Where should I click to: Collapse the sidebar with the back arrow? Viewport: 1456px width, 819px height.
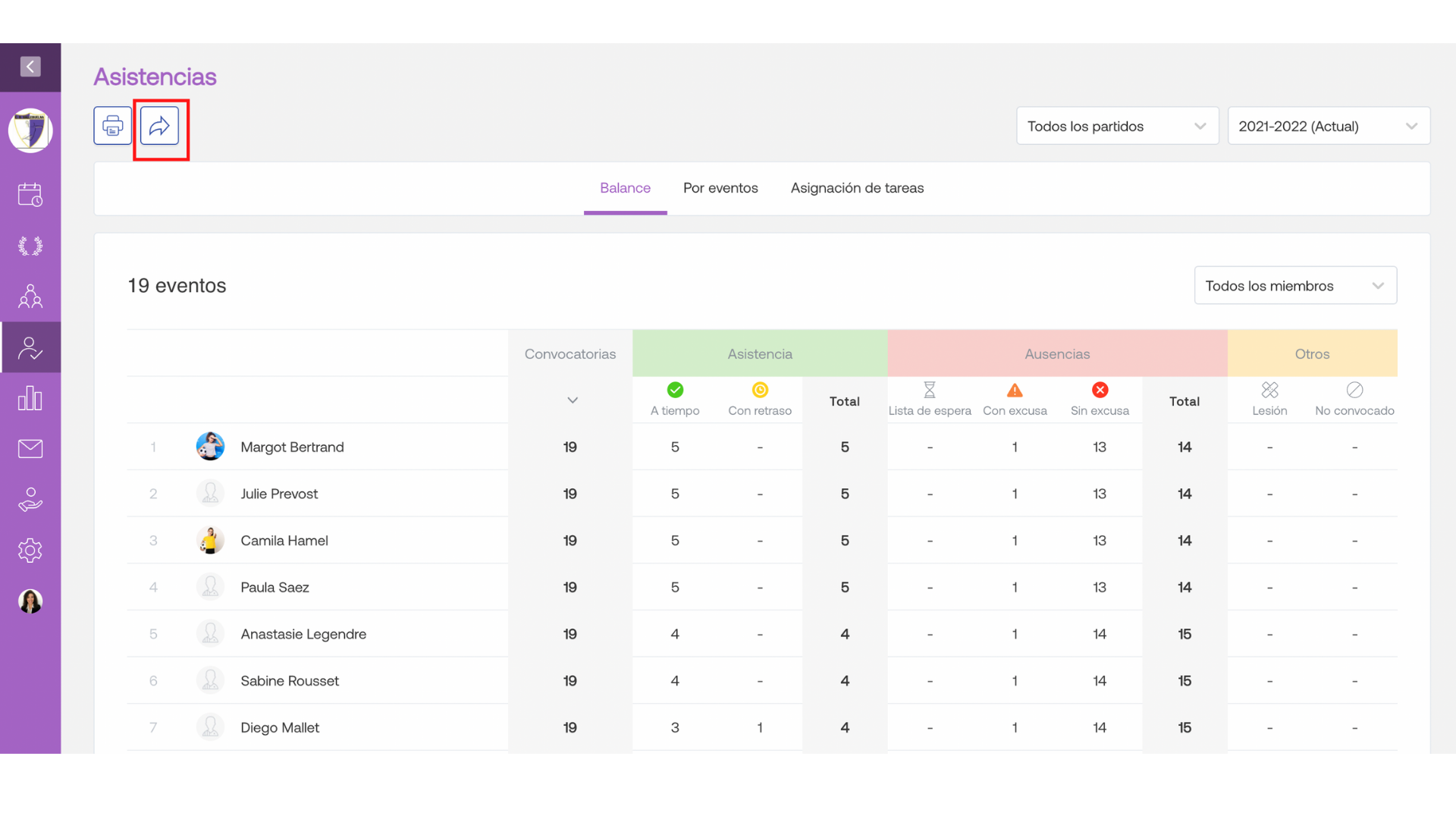pos(30,67)
